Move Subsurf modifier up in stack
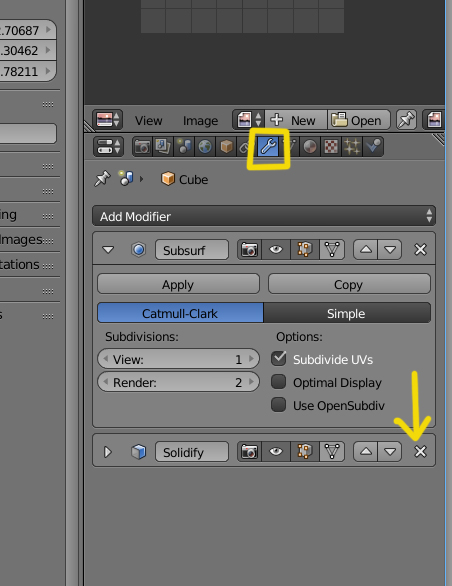The height and width of the screenshot is (586, 452). (366, 250)
